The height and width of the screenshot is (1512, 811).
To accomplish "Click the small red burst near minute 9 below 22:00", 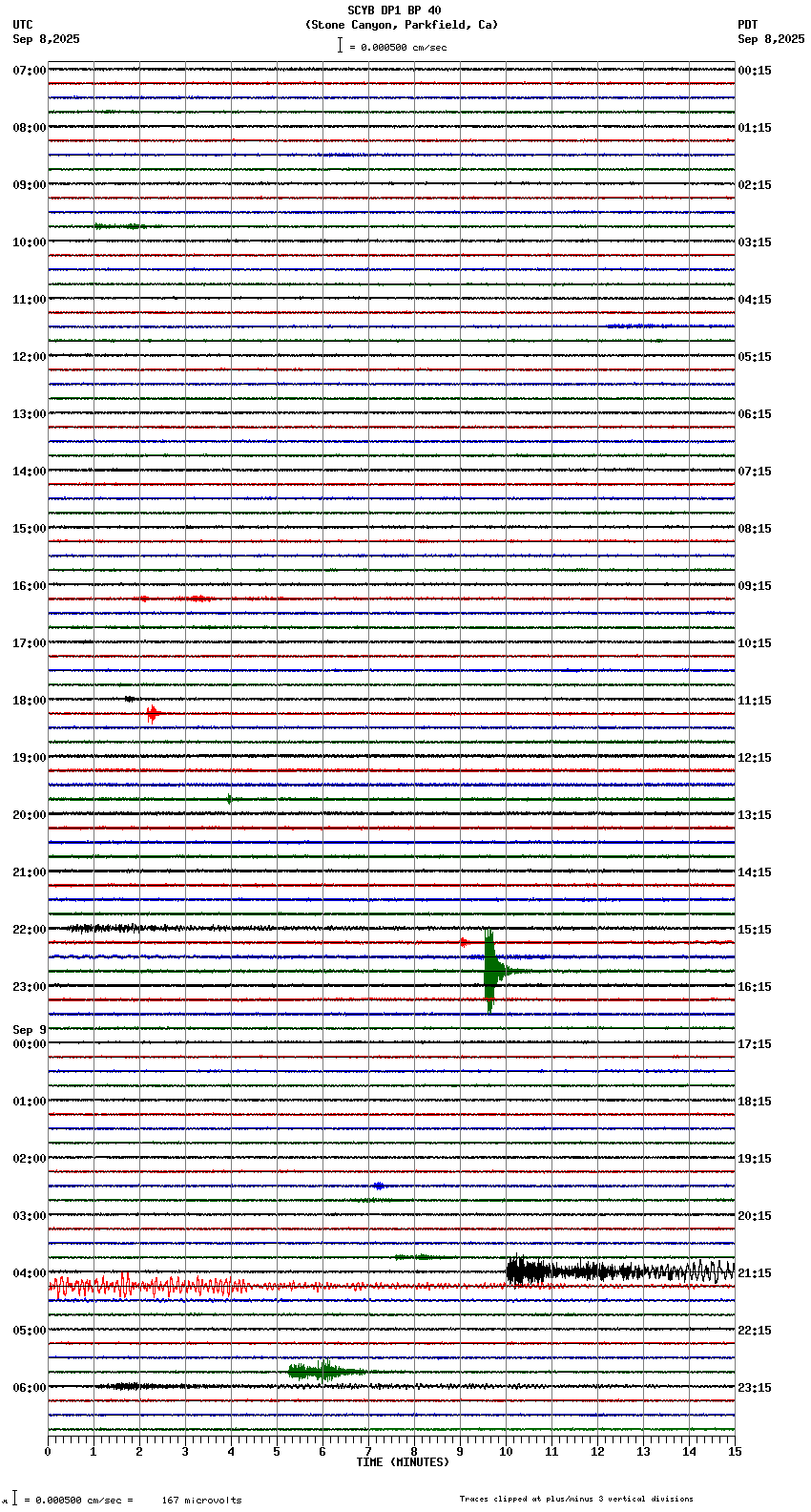I will click(x=465, y=942).
